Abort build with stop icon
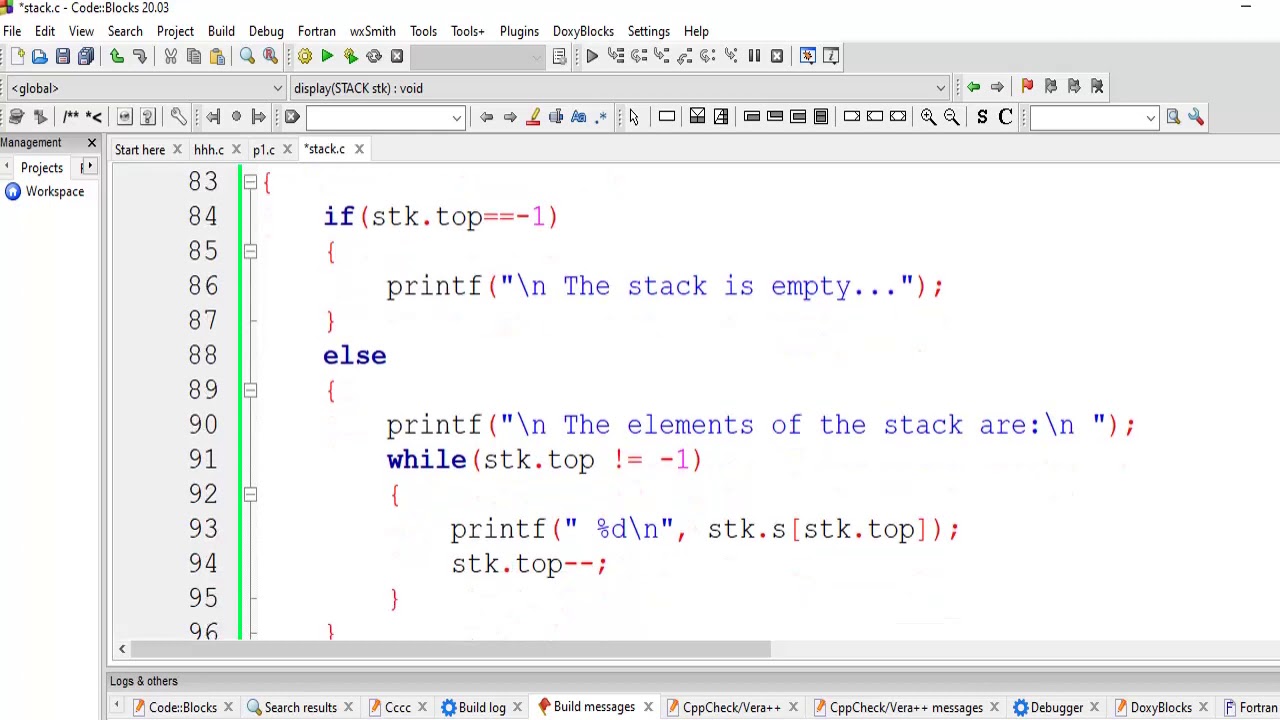This screenshot has width=1280, height=720. [x=396, y=56]
